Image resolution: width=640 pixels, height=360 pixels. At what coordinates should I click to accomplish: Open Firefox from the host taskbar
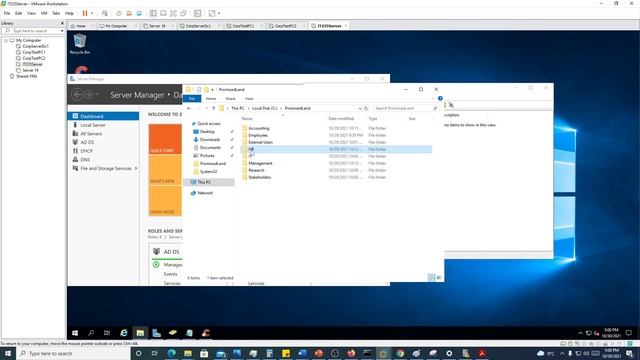pyautogui.click(x=351, y=353)
